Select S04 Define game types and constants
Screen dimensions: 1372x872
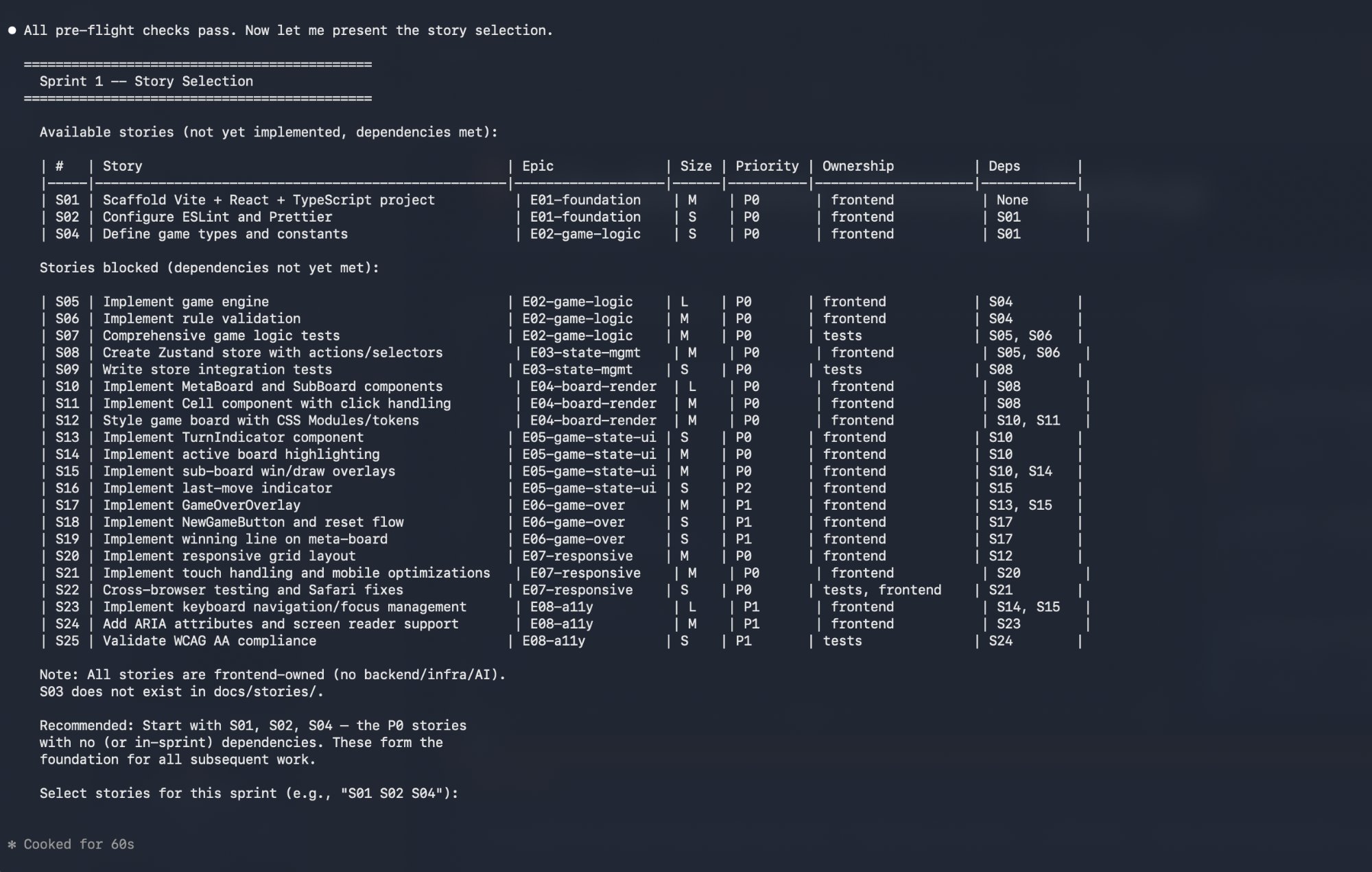(x=225, y=234)
